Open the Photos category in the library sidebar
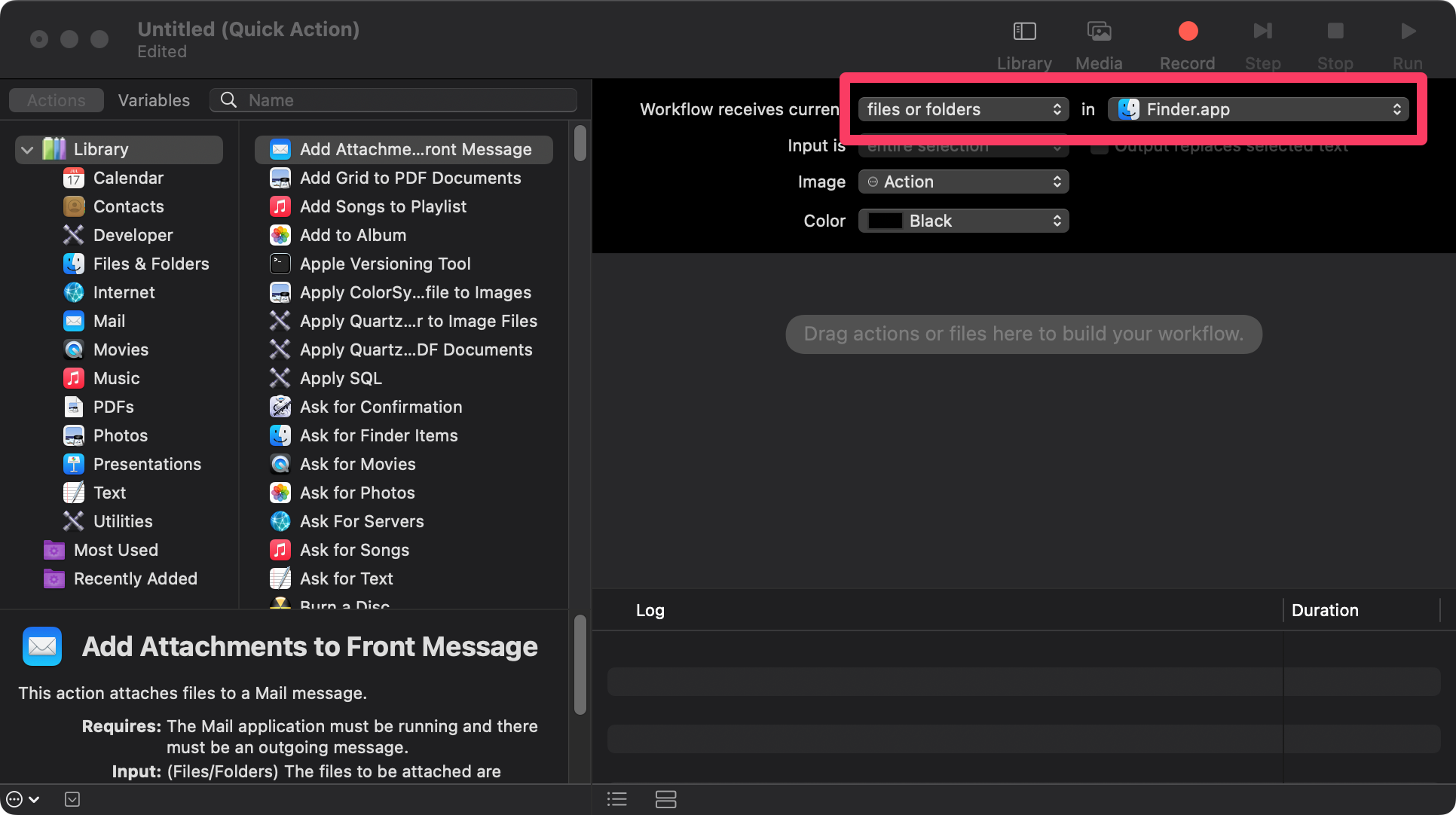 coord(120,435)
